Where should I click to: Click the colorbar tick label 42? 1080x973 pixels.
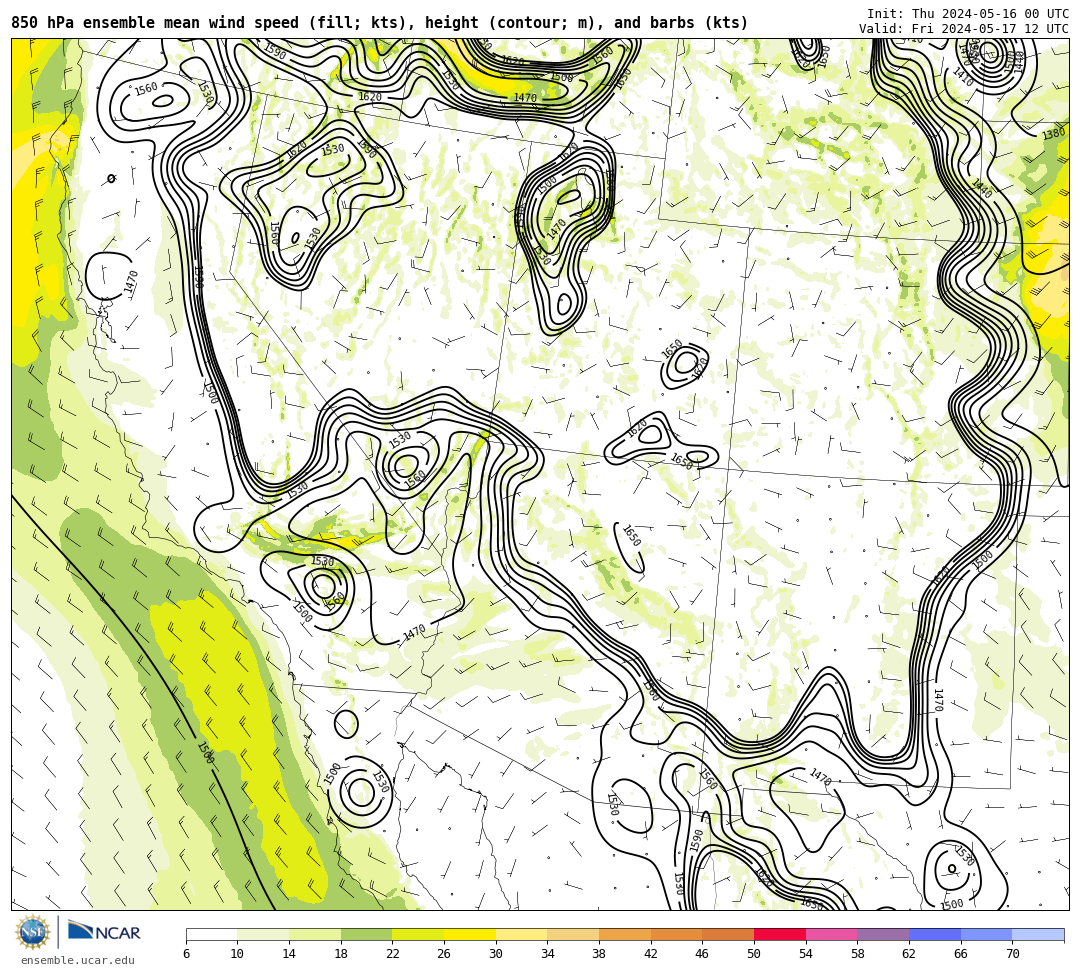[x=651, y=954]
